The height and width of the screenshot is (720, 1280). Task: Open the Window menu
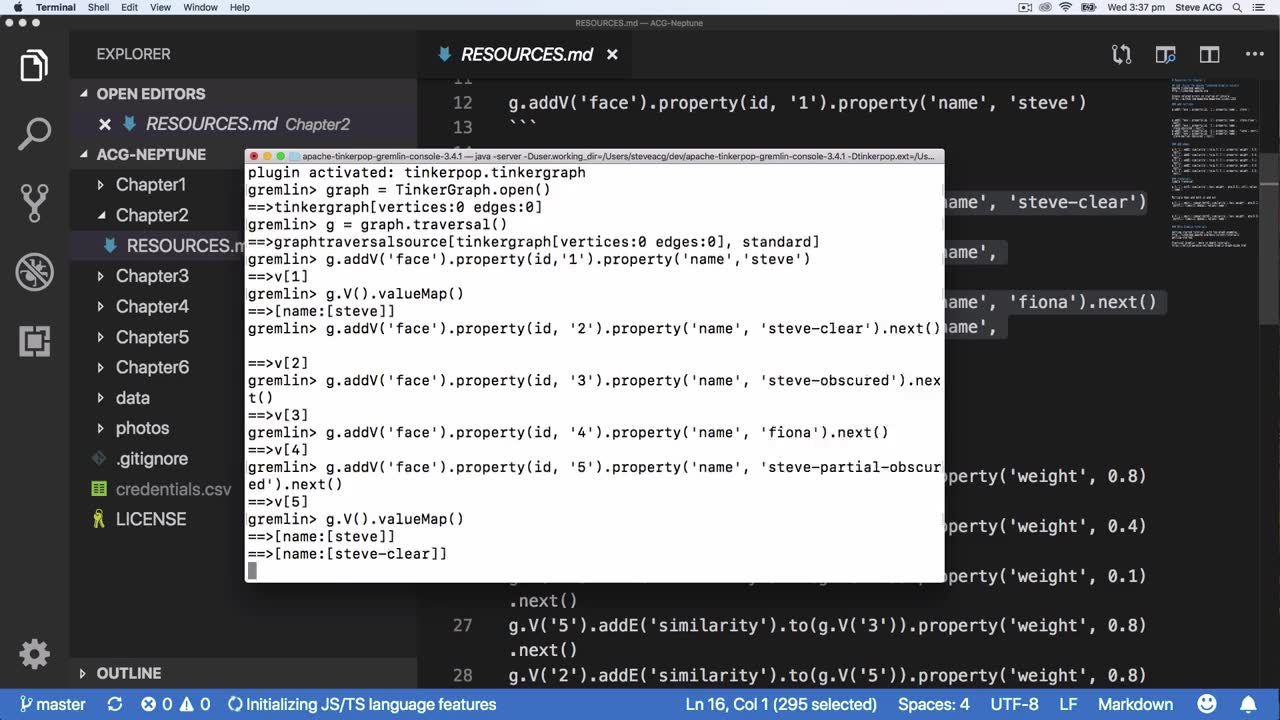[x=201, y=7]
